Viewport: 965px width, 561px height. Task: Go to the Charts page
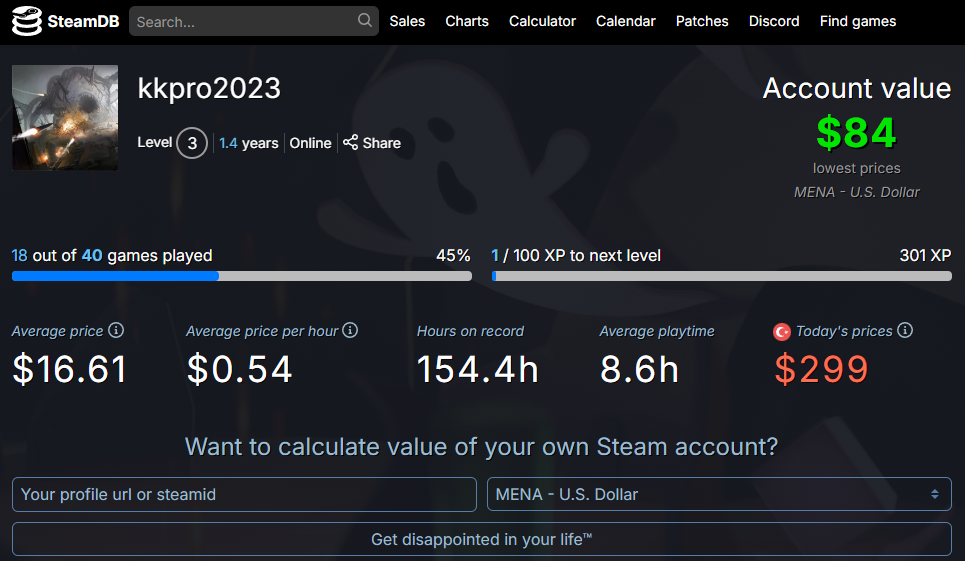[x=467, y=21]
